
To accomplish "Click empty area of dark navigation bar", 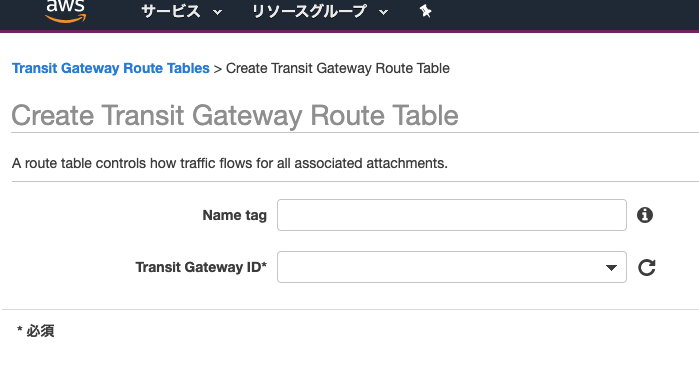I will 557,13.
